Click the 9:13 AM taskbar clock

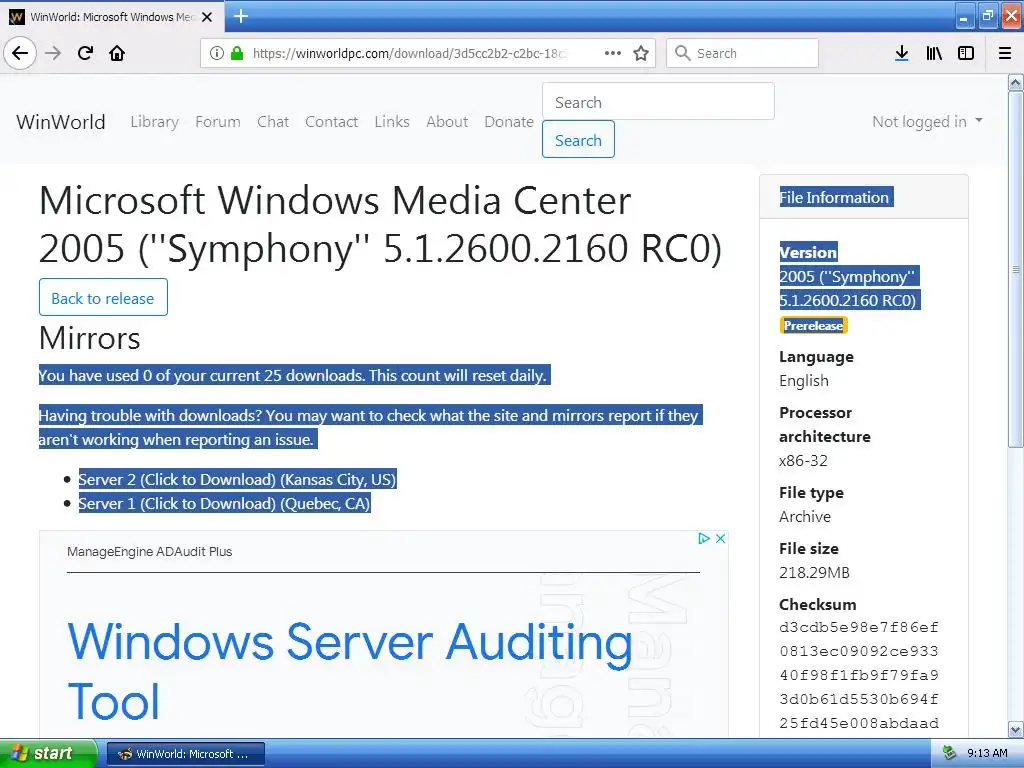(987, 753)
